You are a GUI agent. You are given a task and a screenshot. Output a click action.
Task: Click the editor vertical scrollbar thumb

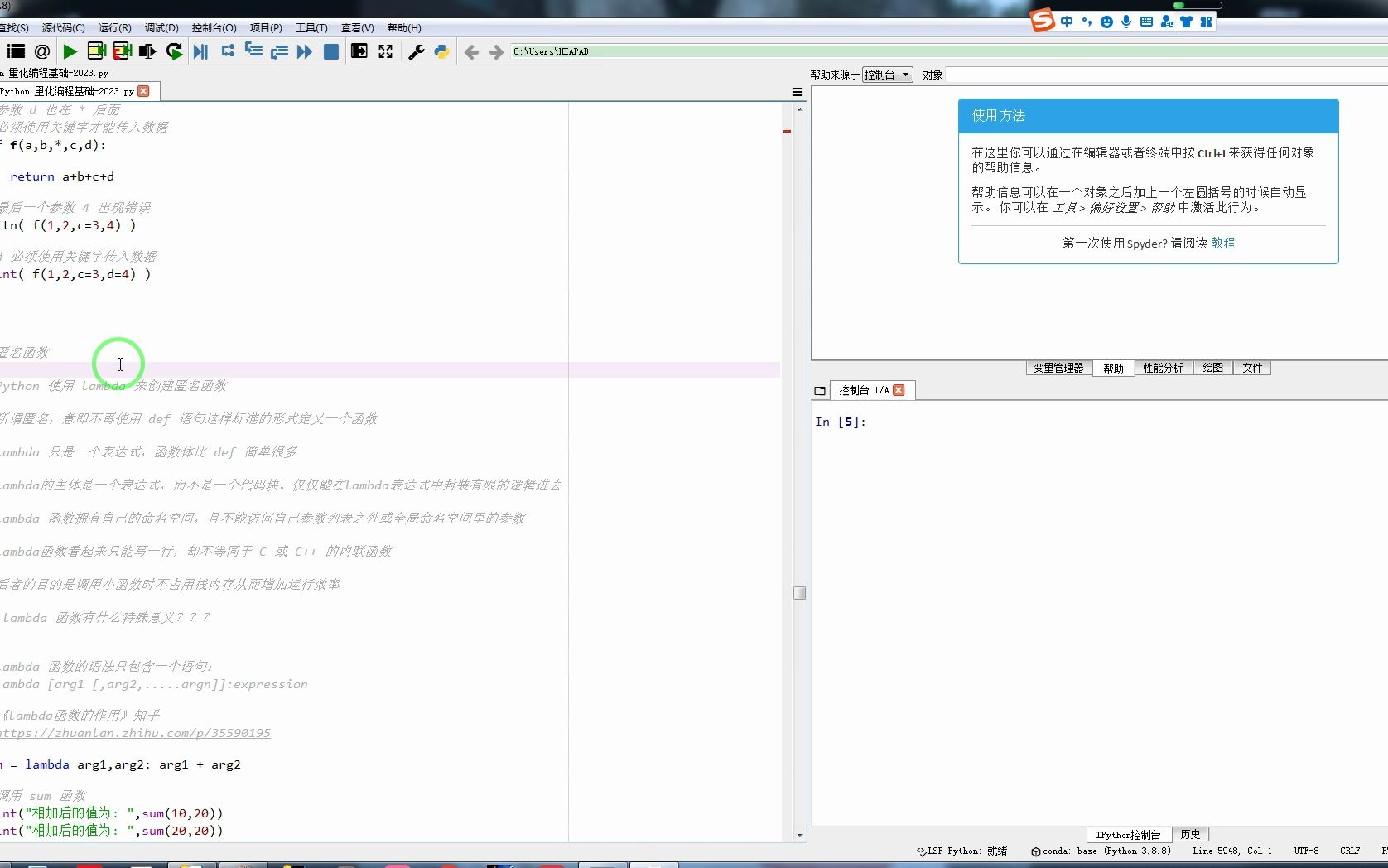(x=799, y=593)
